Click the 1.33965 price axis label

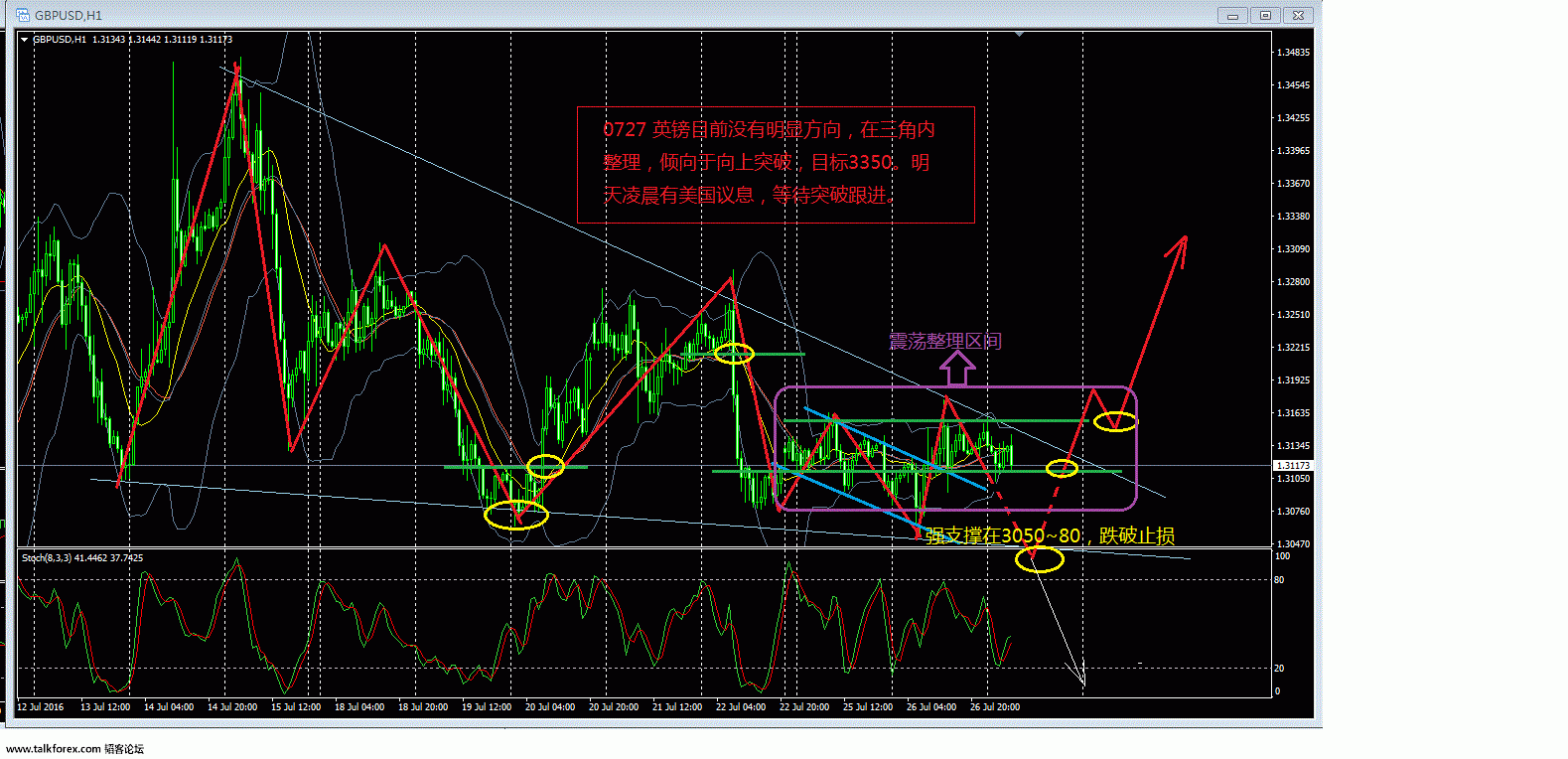point(1293,150)
